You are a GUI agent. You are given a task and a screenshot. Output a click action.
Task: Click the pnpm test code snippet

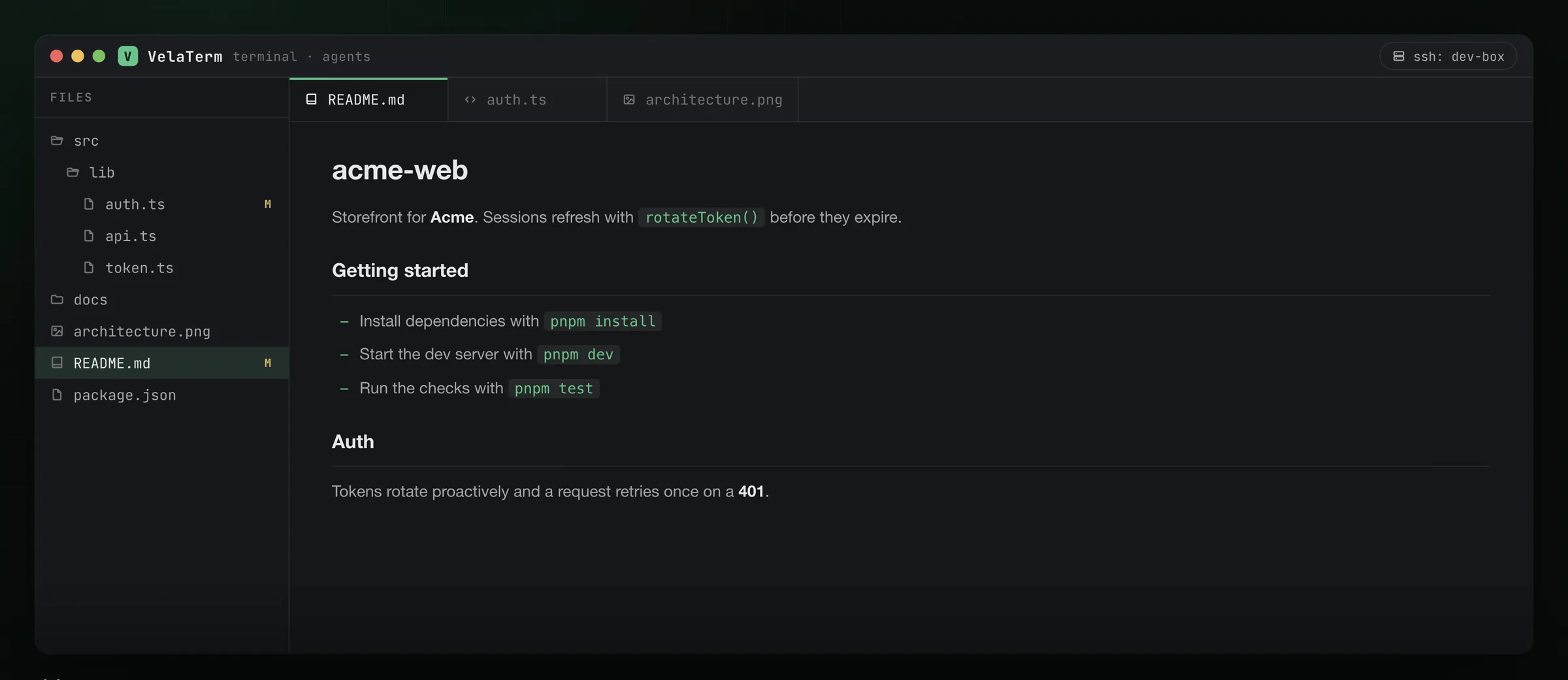click(553, 389)
